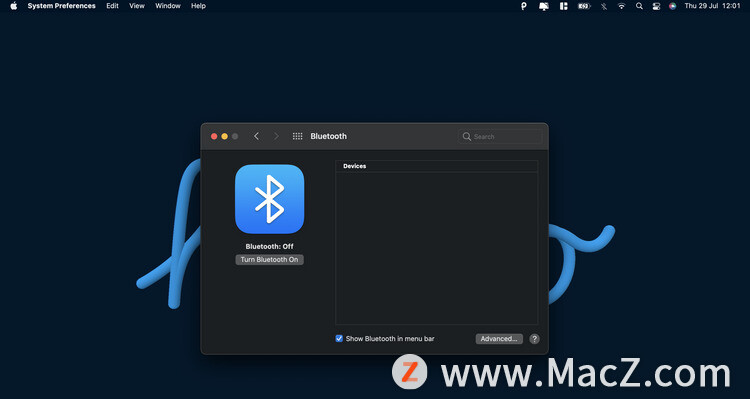
Task: Open the Apple menu
Action: coord(13,6)
